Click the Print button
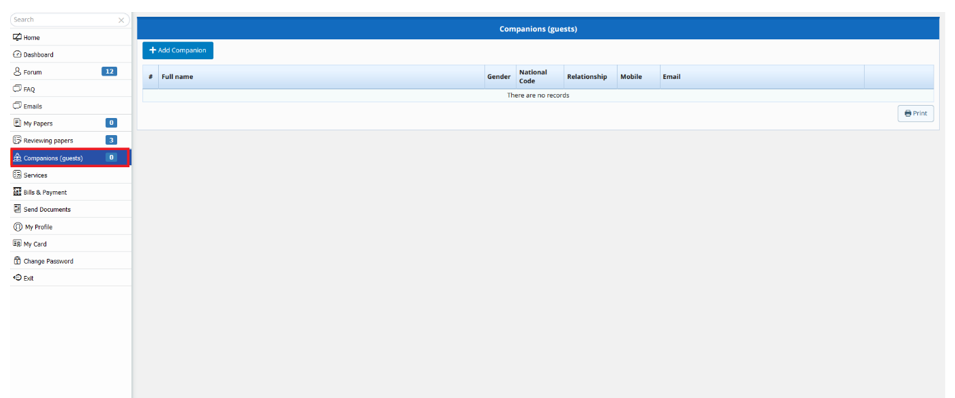The image size is (955, 398). (915, 113)
